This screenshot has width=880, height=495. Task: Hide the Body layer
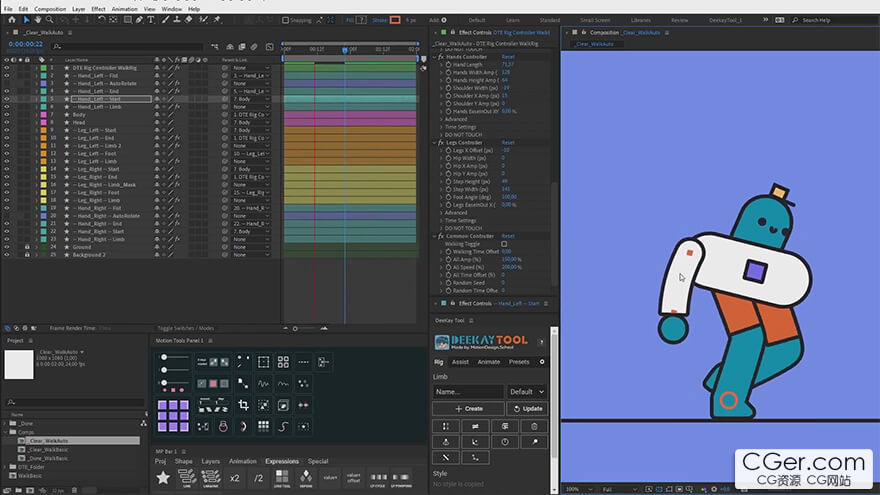(7, 114)
